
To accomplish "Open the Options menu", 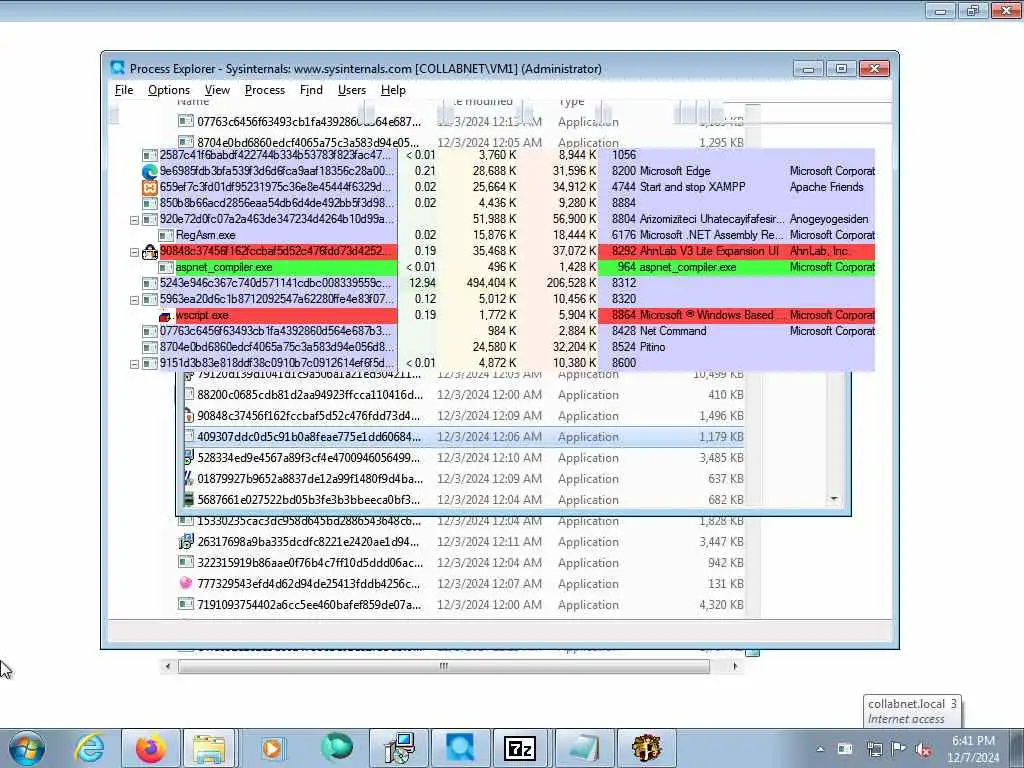I will tap(168, 90).
